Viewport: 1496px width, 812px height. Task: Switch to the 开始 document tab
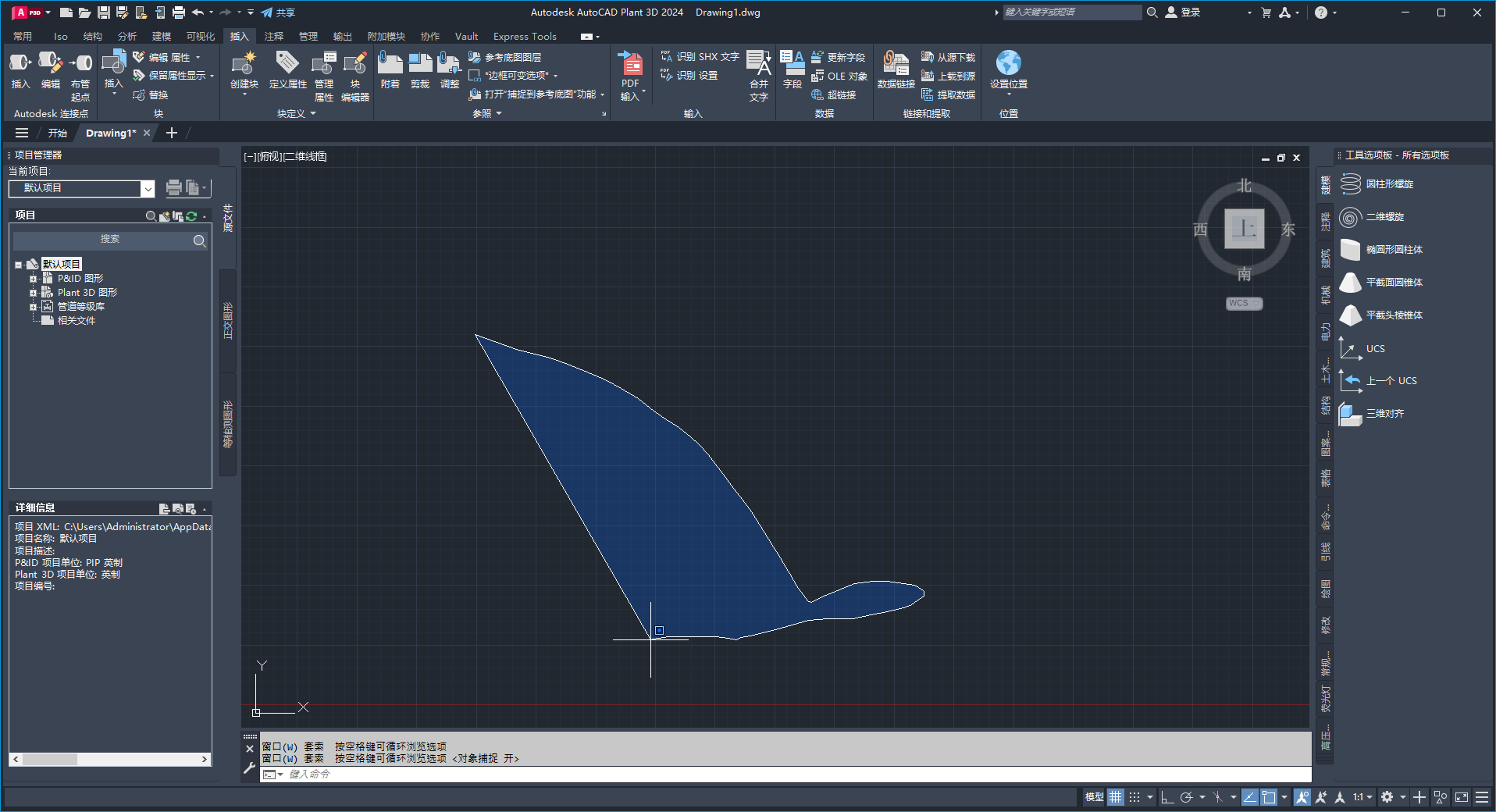58,134
